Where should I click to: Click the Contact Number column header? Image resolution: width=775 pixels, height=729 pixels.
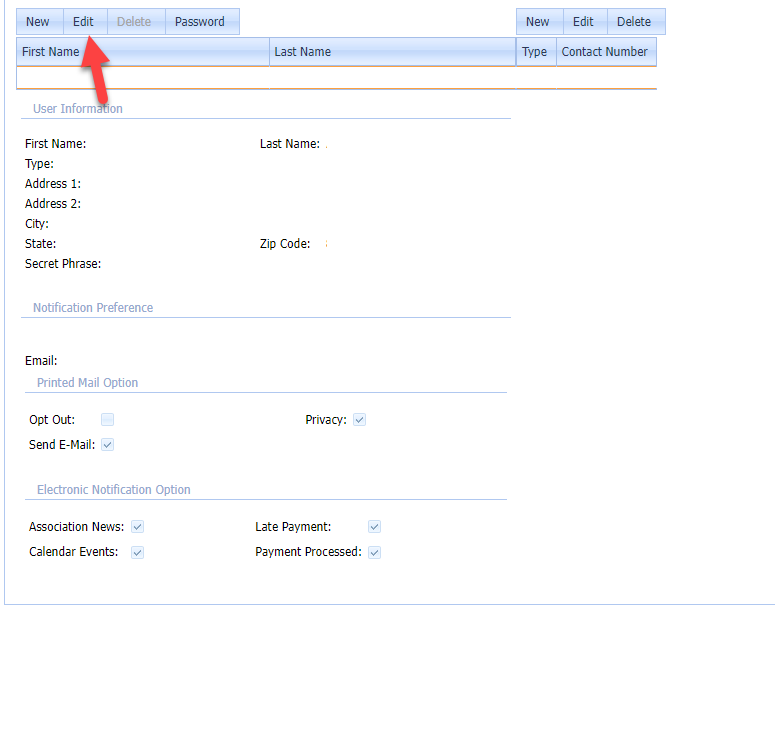(606, 52)
